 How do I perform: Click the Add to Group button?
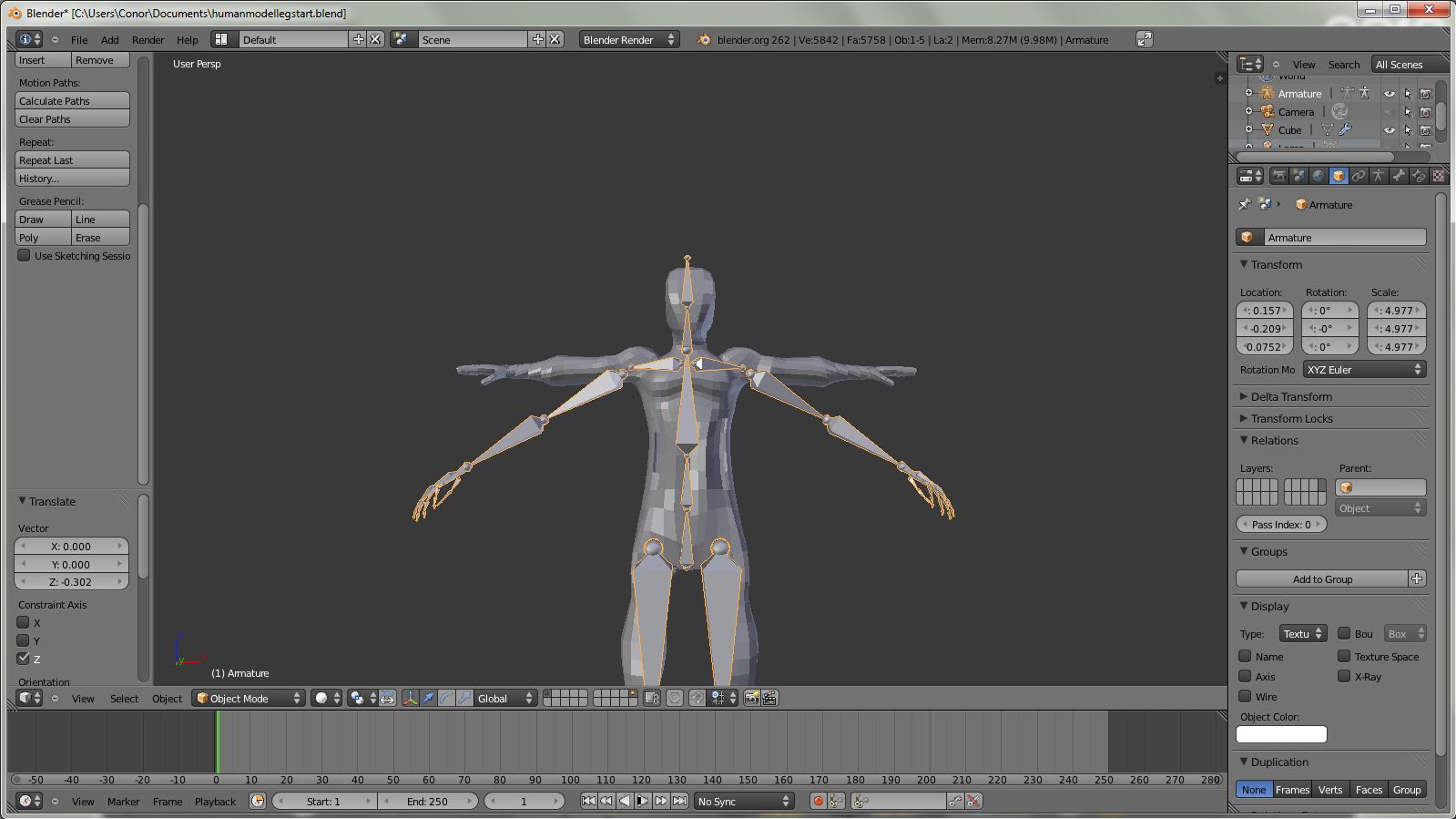[x=1322, y=579]
